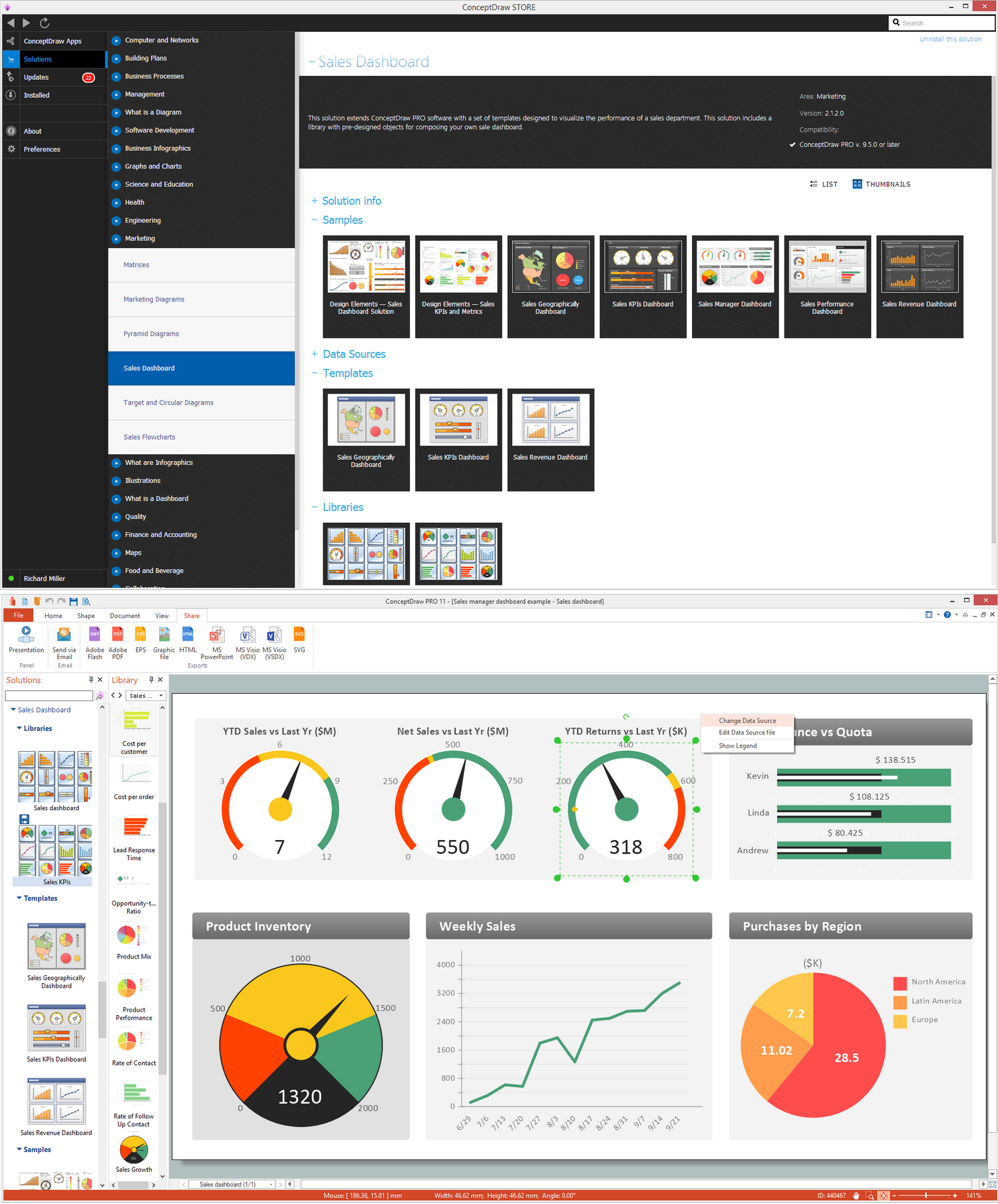998x1204 pixels.
Task: Open the File tab in ConceptDraw PRO
Action: (x=19, y=615)
